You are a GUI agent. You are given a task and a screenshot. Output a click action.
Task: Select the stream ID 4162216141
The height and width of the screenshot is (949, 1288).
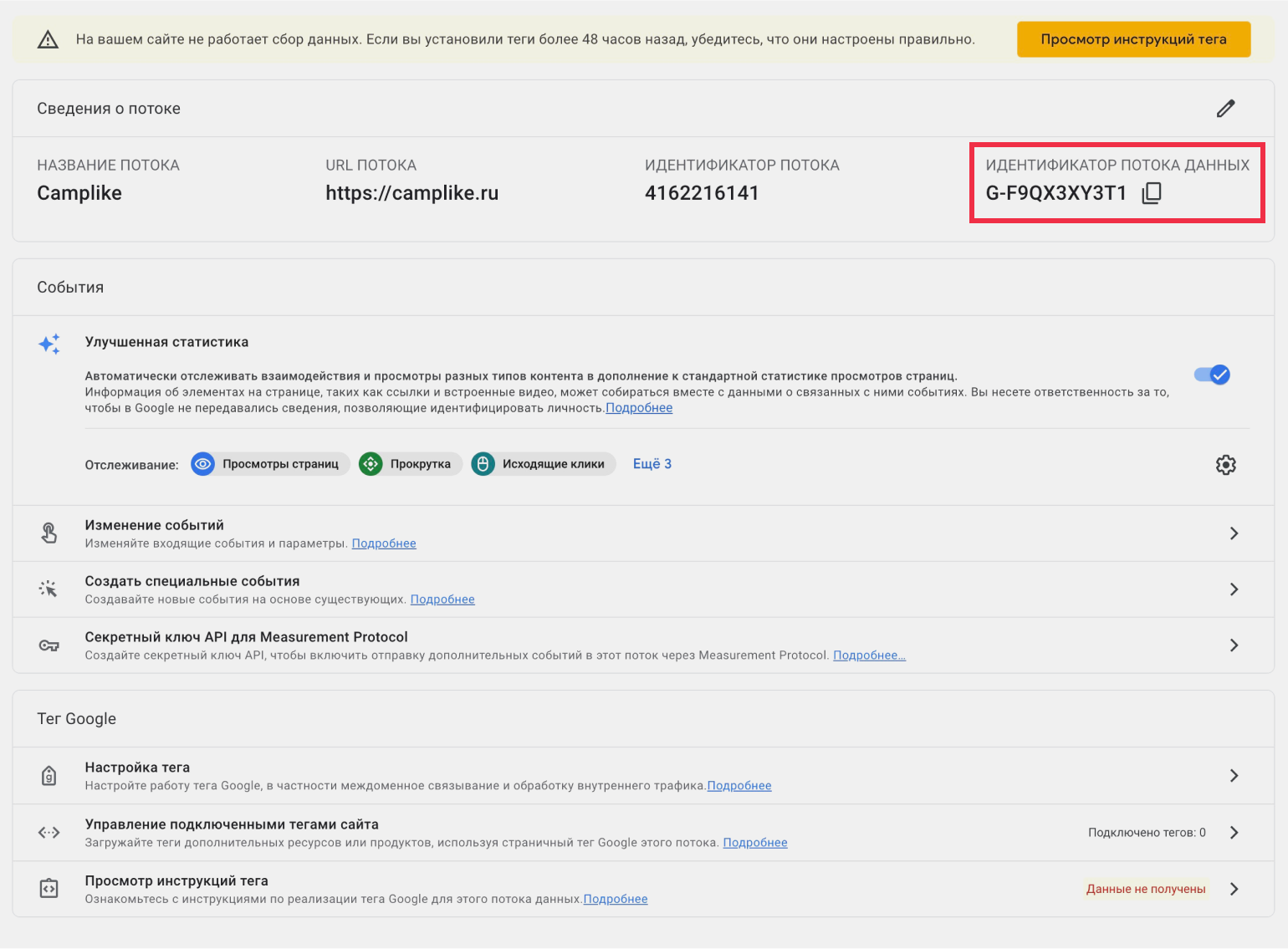coord(702,193)
